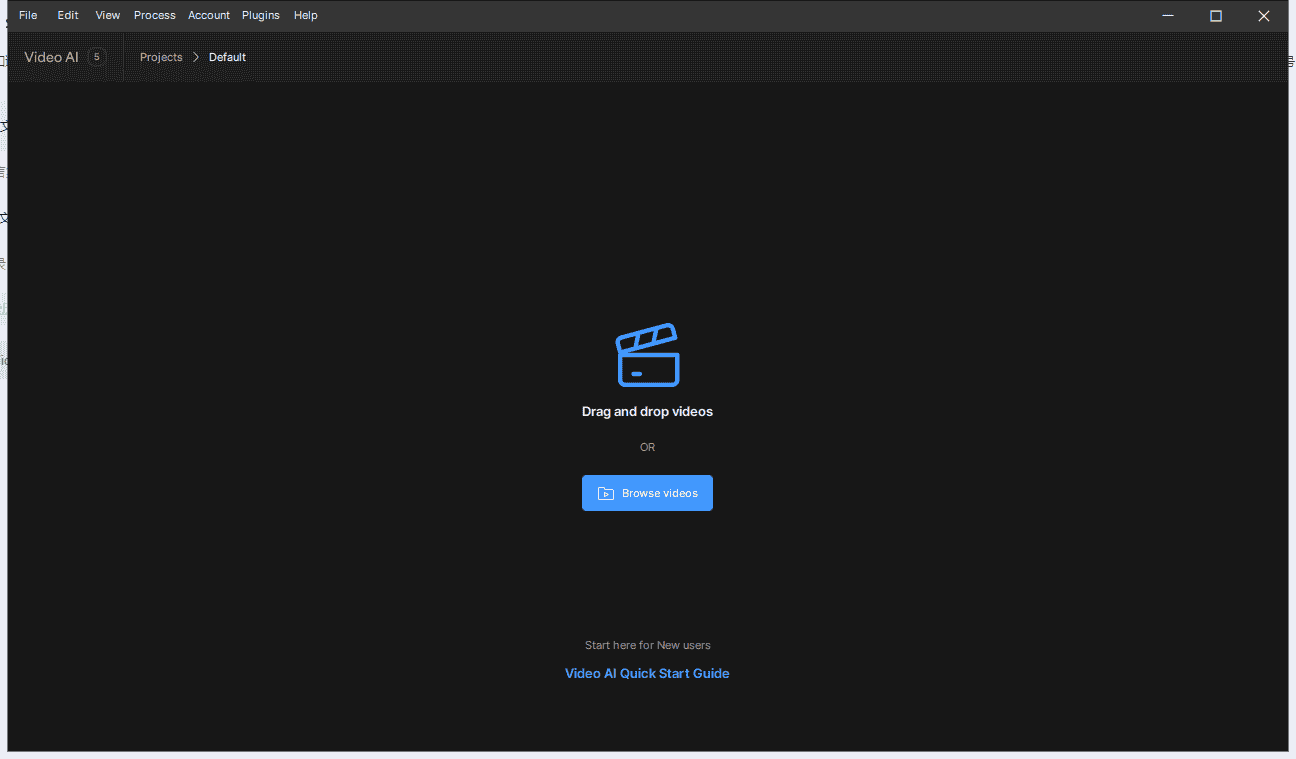Screen dimensions: 1296x759
Task: Show the Account menu
Action: point(209,15)
